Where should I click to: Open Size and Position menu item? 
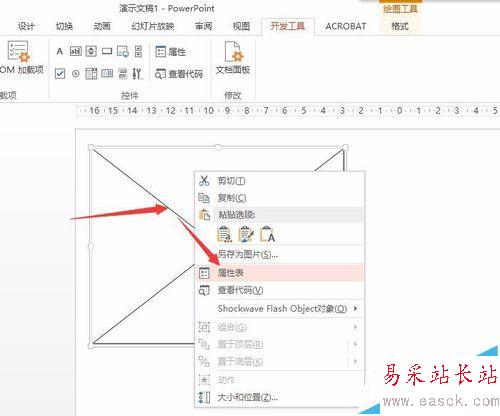[279, 397]
